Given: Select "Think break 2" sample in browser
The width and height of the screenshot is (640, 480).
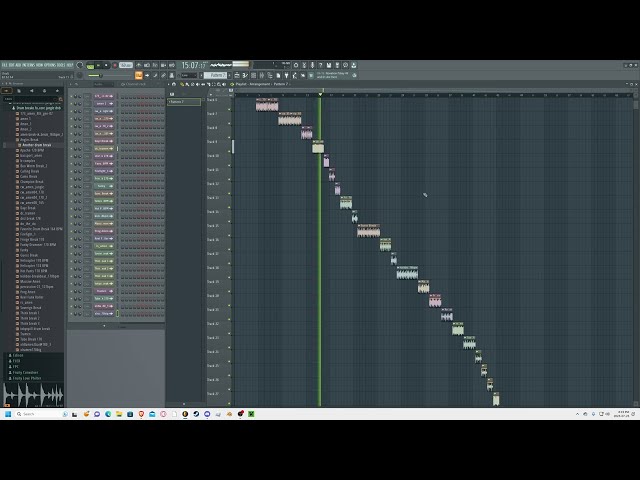Looking at the screenshot, I should [x=30, y=318].
